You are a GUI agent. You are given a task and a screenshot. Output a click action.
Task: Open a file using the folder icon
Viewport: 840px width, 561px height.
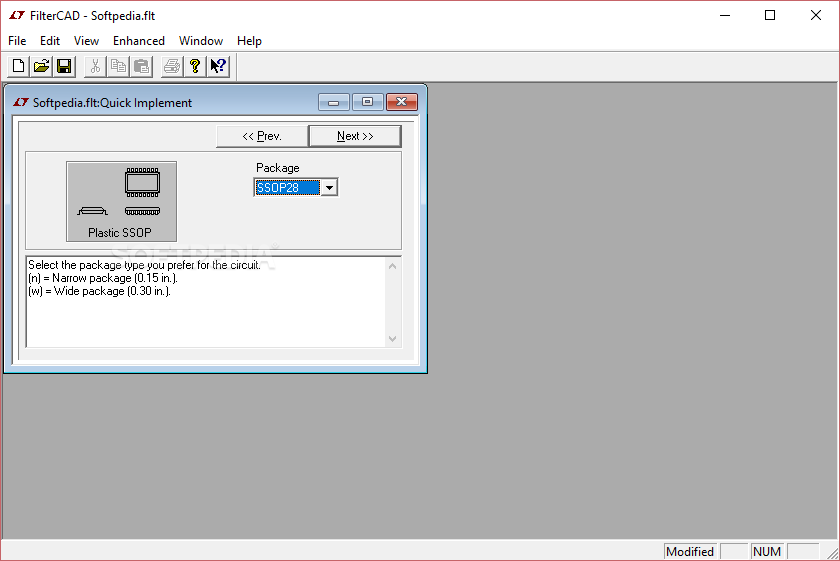point(41,66)
